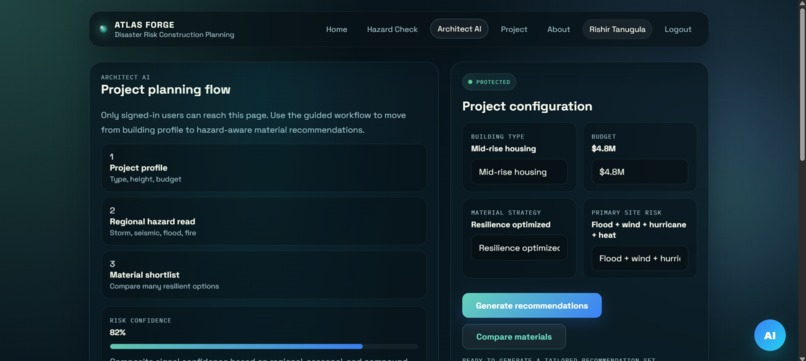Select the Architect AI nav tab

click(459, 29)
